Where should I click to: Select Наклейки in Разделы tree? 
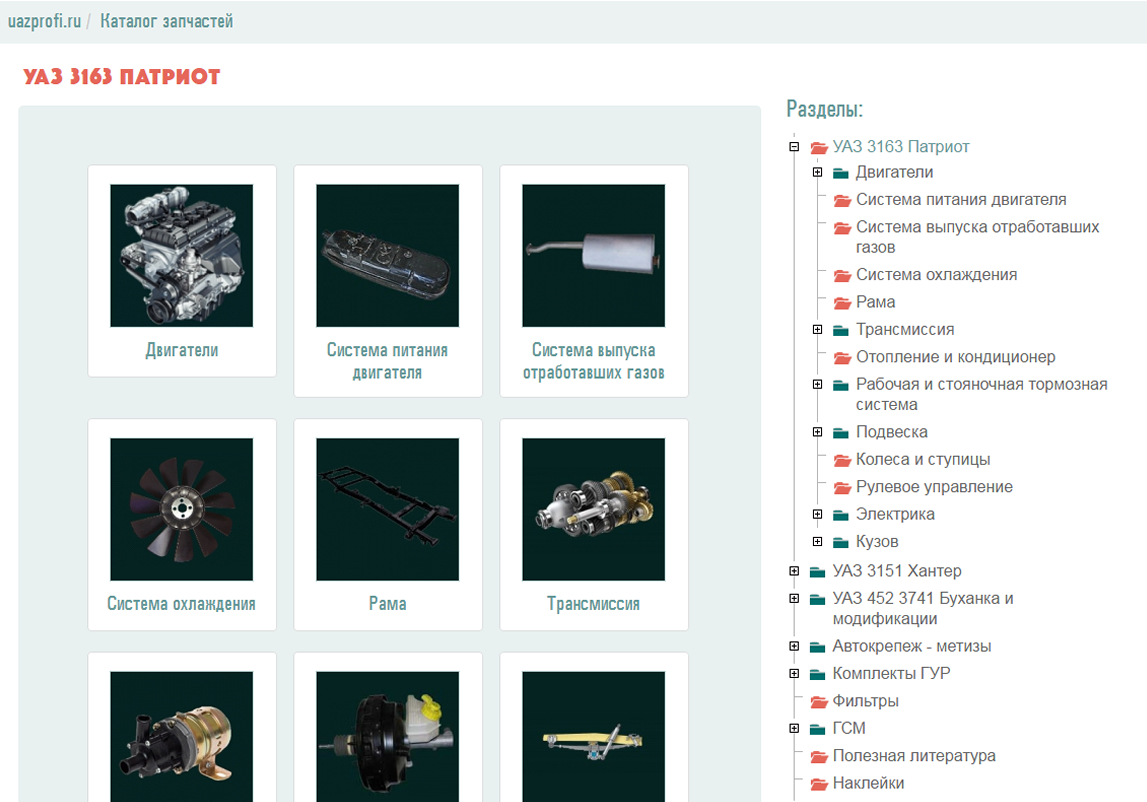pos(868,783)
